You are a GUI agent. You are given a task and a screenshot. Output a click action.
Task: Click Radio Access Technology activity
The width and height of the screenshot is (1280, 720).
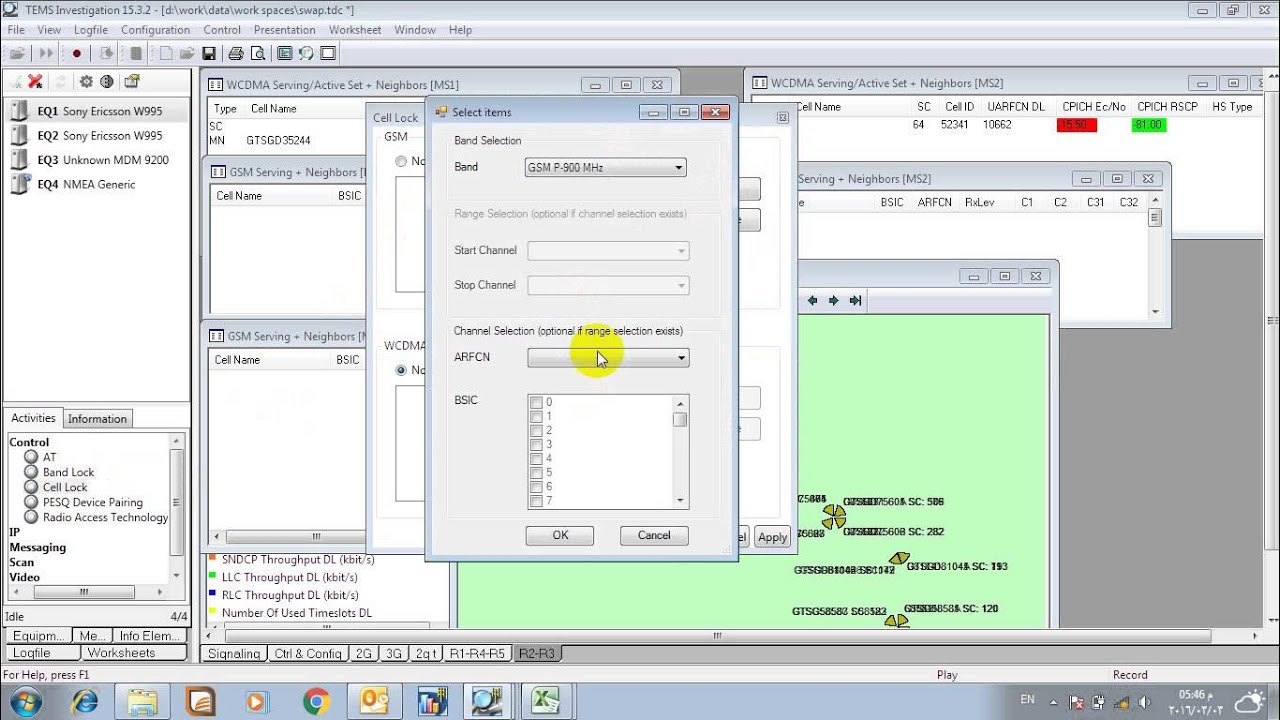coord(105,517)
